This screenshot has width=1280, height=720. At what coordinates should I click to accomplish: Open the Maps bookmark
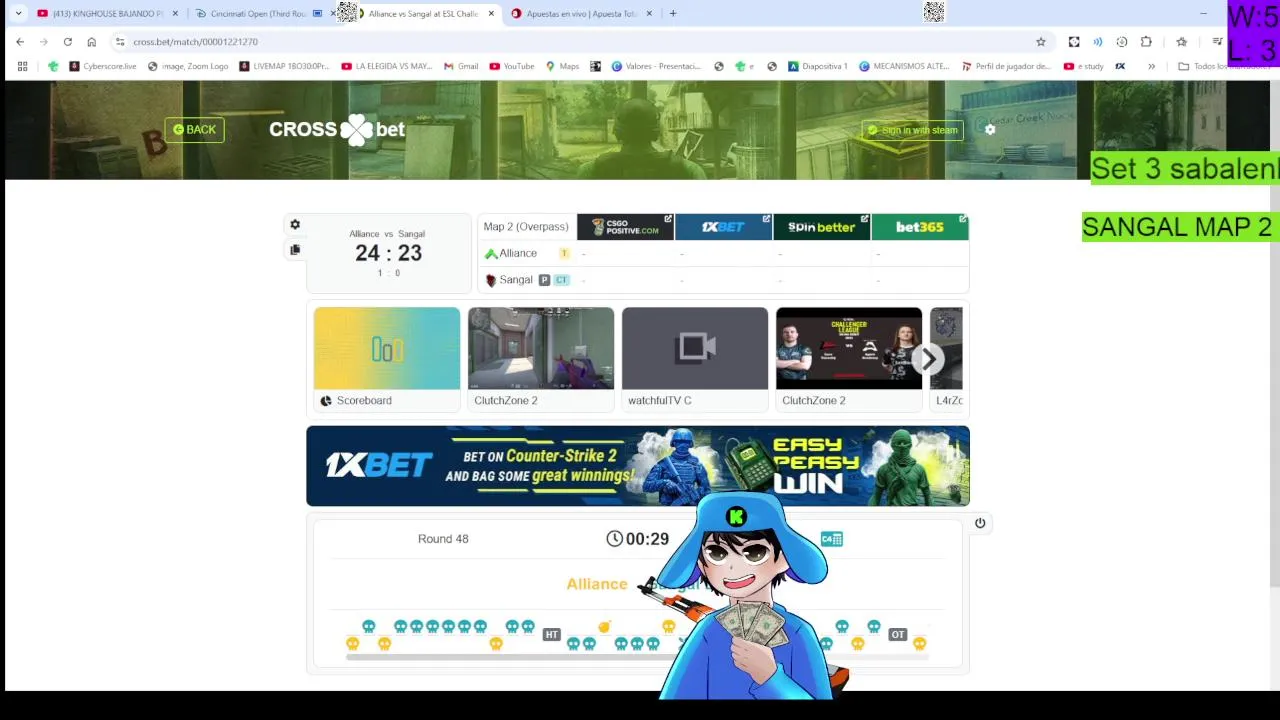562,67
